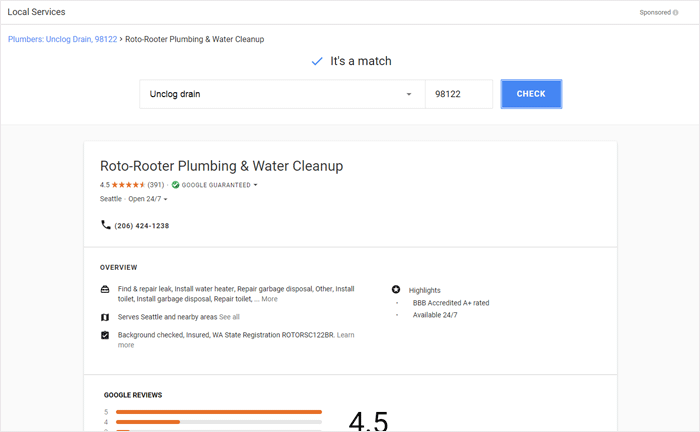This screenshot has height=432, width=700.
Task: Click the orange star rating
Action: click(129, 185)
